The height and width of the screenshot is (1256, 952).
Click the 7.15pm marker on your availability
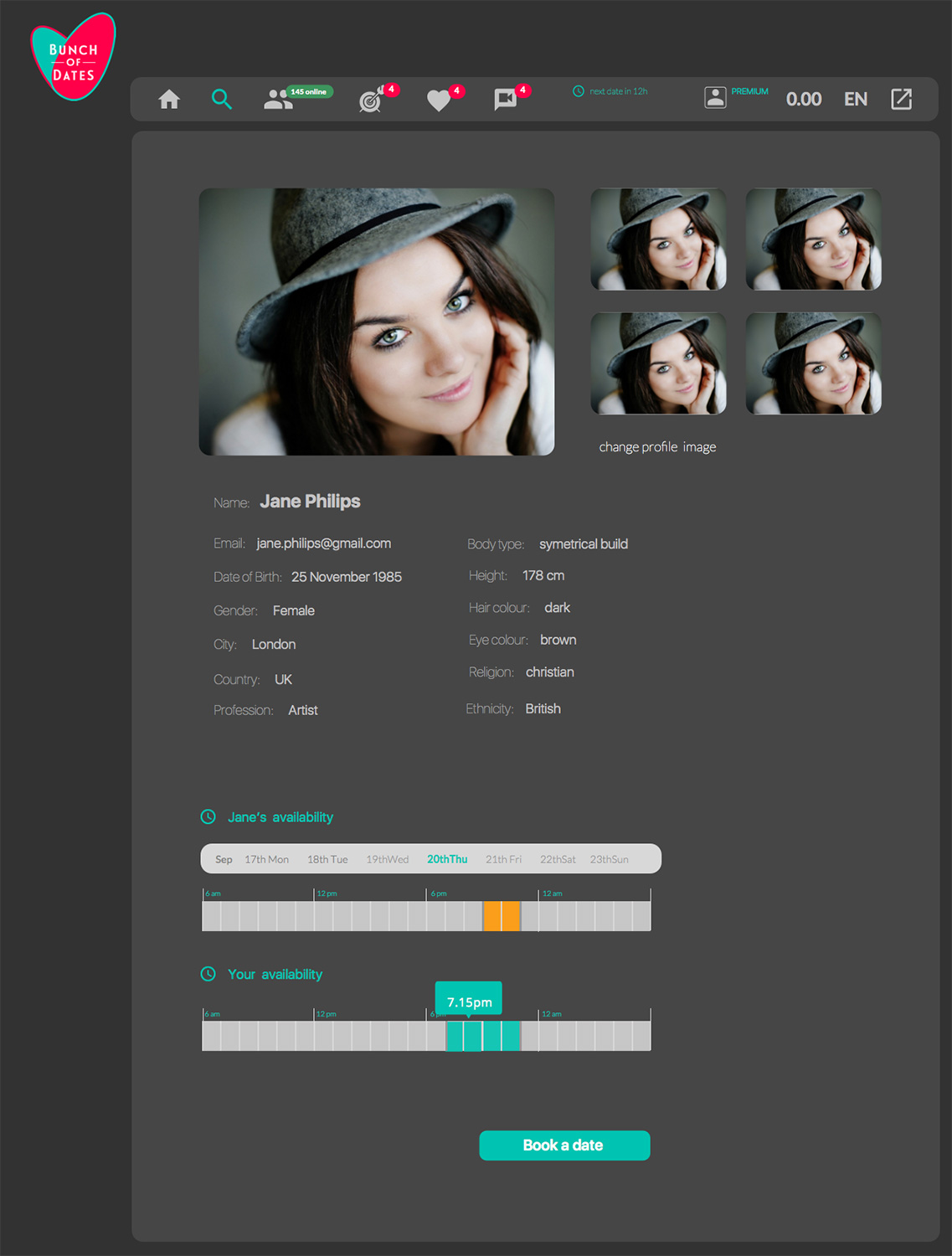tap(469, 1001)
